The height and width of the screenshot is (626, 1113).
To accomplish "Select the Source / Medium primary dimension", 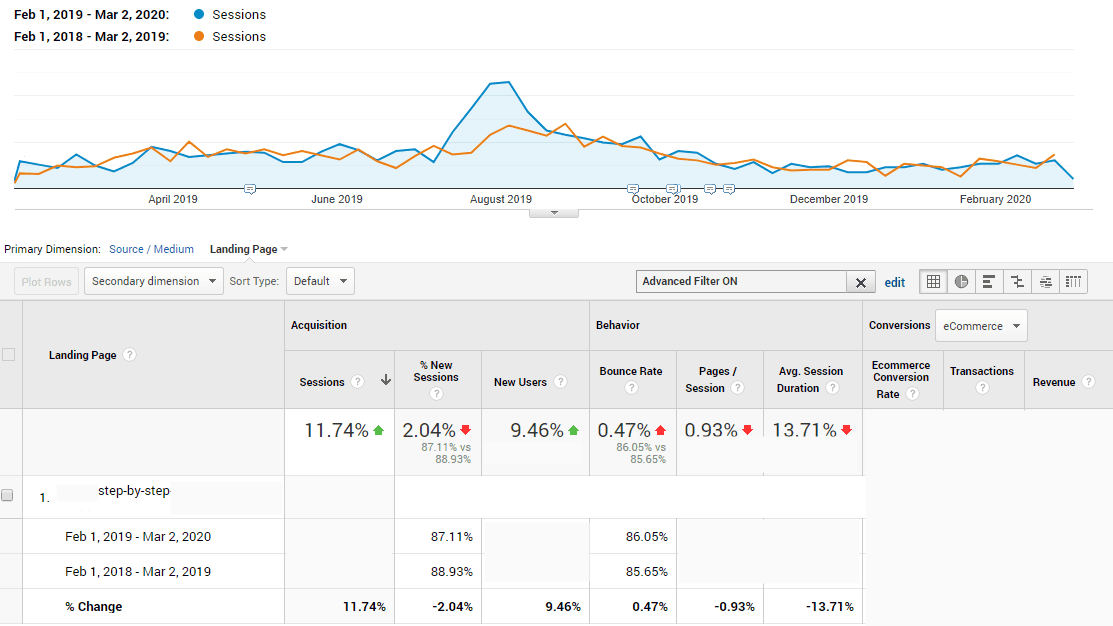I will [151, 249].
